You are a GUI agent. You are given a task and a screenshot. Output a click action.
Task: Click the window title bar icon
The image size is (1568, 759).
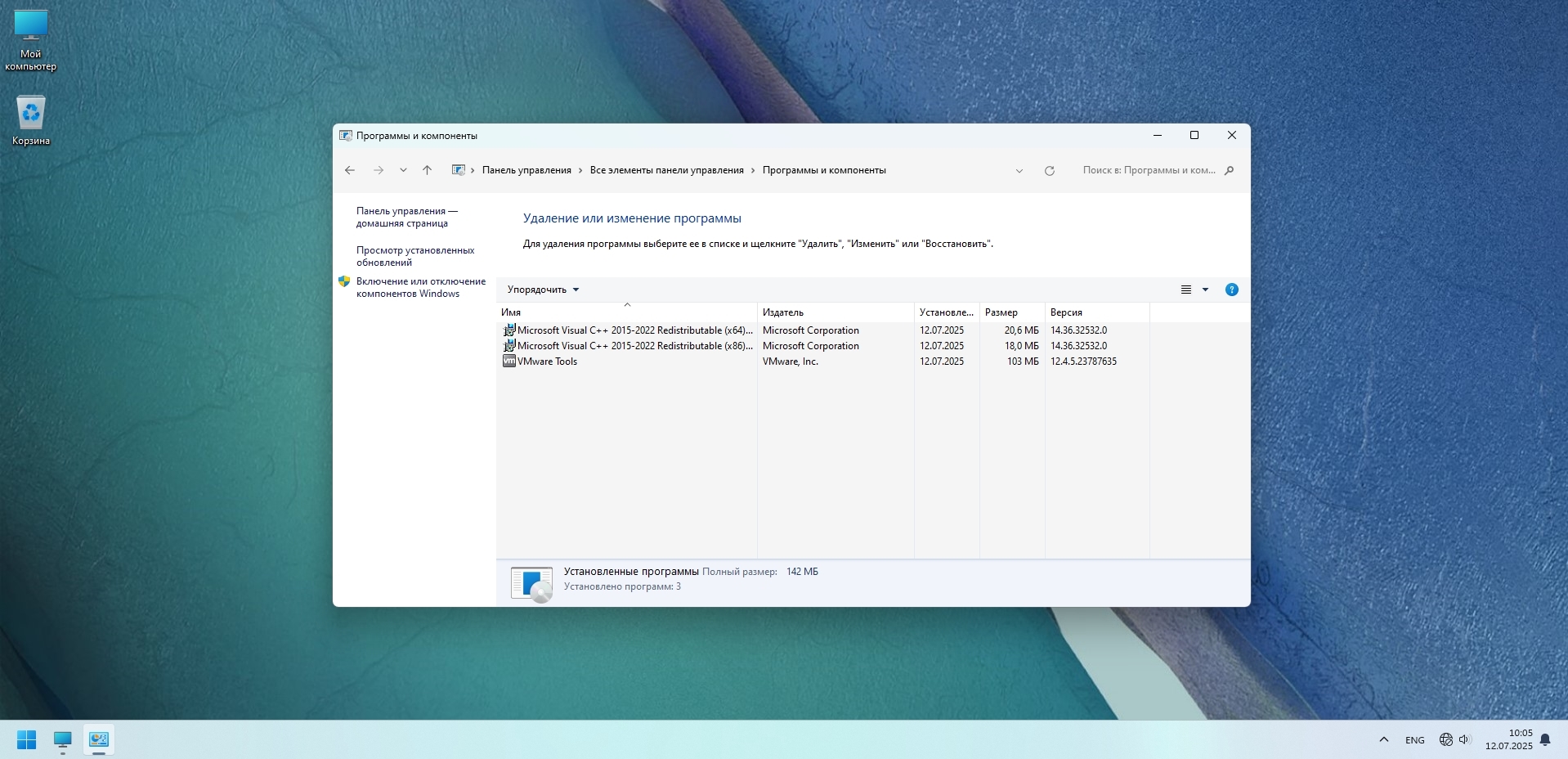tap(346, 136)
